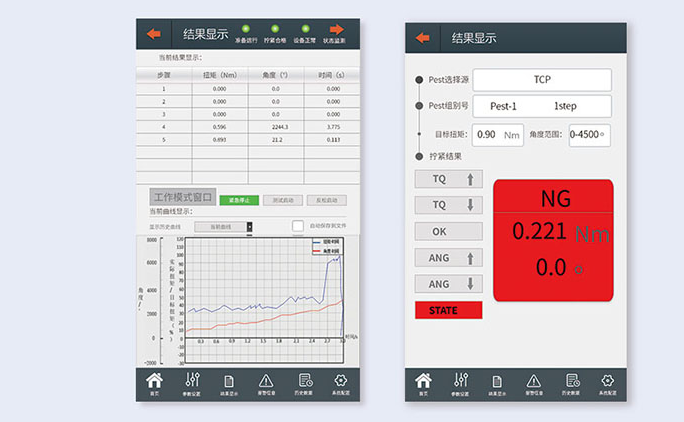Open the document results icon on the table screen

229,381
